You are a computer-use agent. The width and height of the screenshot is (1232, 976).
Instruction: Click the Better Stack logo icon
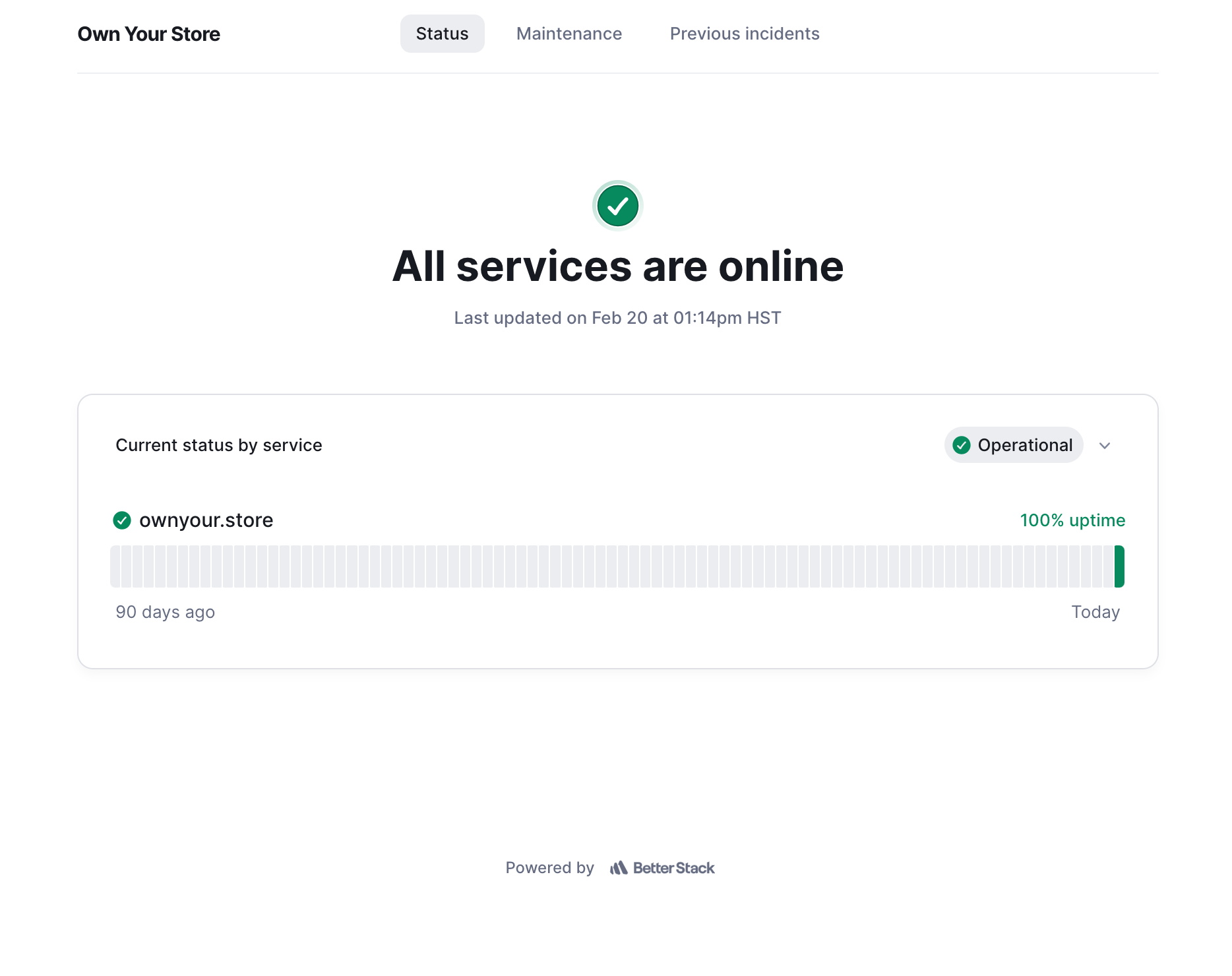pyautogui.click(x=619, y=868)
